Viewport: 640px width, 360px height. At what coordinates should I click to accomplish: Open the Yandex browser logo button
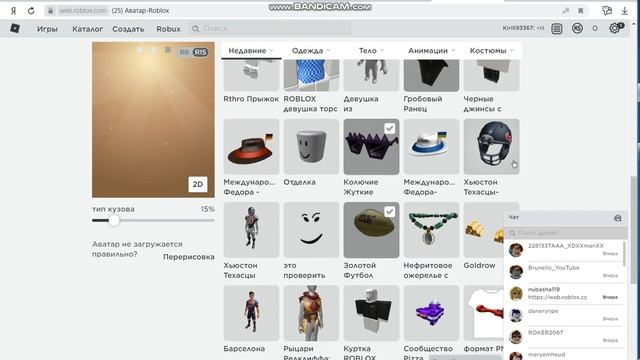coord(13,11)
